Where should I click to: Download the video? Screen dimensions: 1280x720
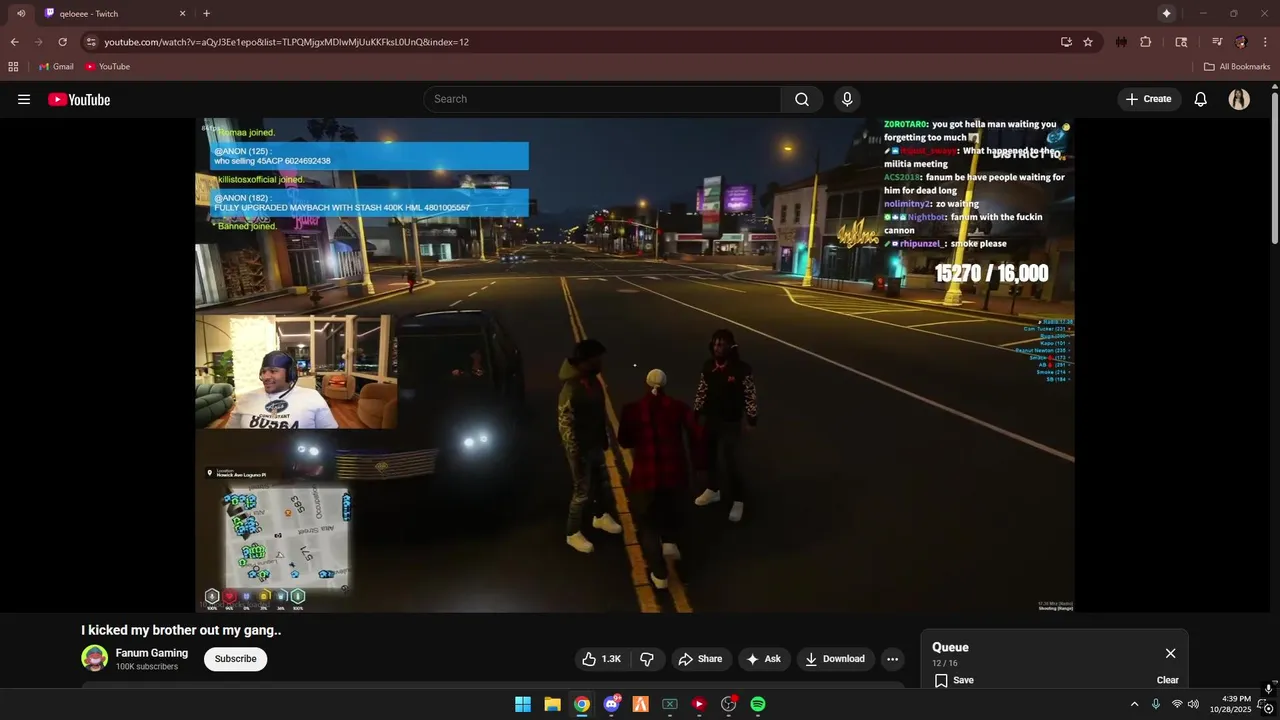point(835,659)
